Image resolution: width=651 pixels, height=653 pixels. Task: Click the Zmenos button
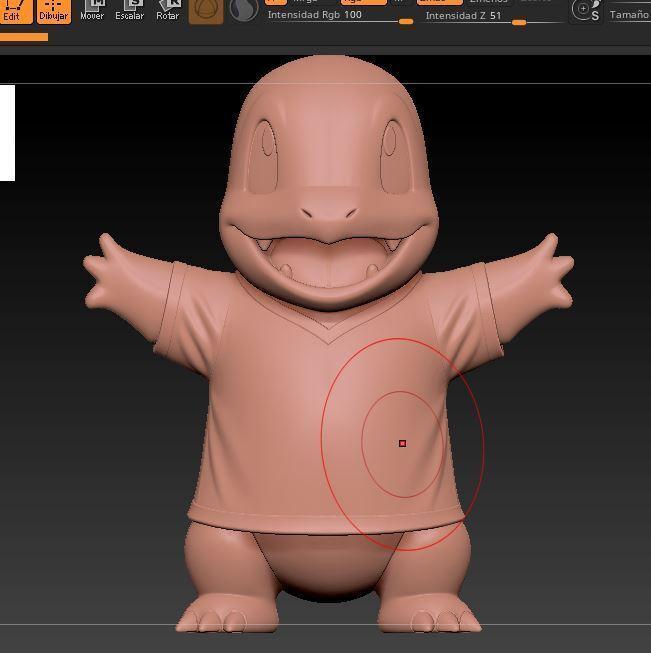pos(488,2)
